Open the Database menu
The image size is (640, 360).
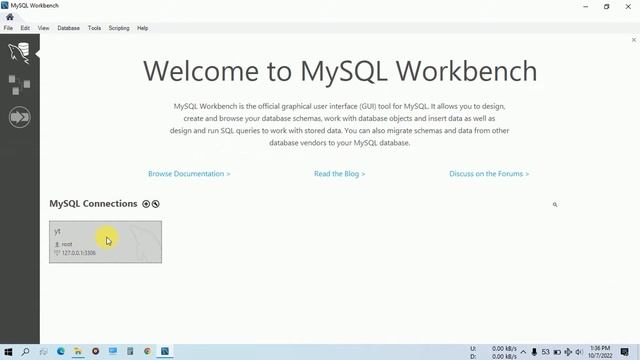click(x=69, y=28)
